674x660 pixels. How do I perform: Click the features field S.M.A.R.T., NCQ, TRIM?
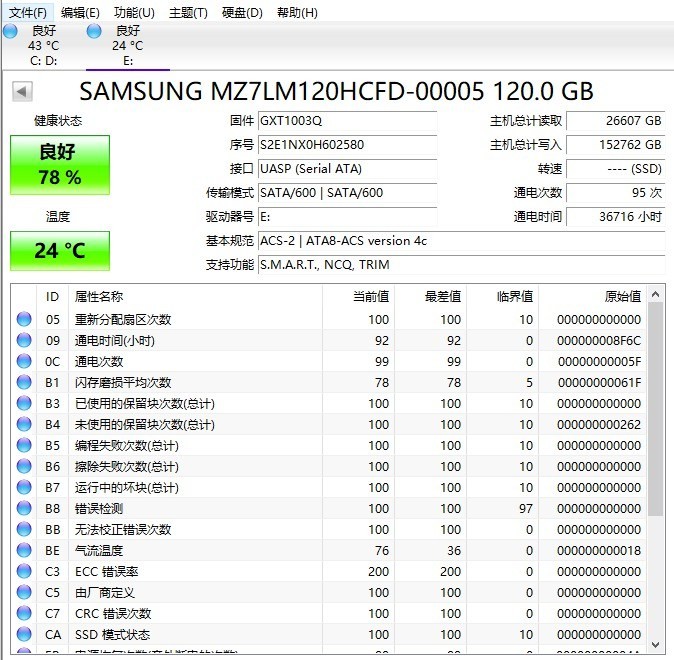[461, 265]
